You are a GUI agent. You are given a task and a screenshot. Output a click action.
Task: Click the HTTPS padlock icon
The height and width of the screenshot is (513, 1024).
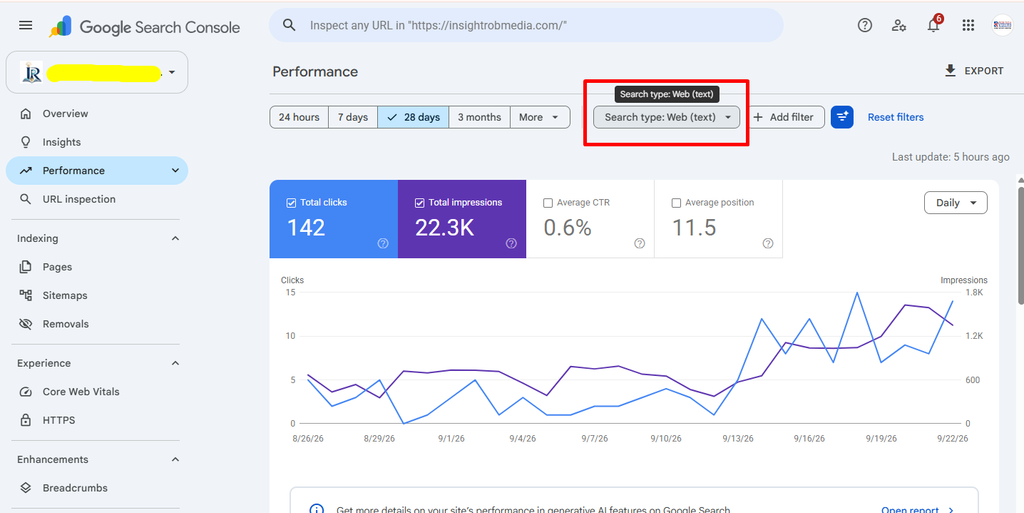(x=25, y=420)
